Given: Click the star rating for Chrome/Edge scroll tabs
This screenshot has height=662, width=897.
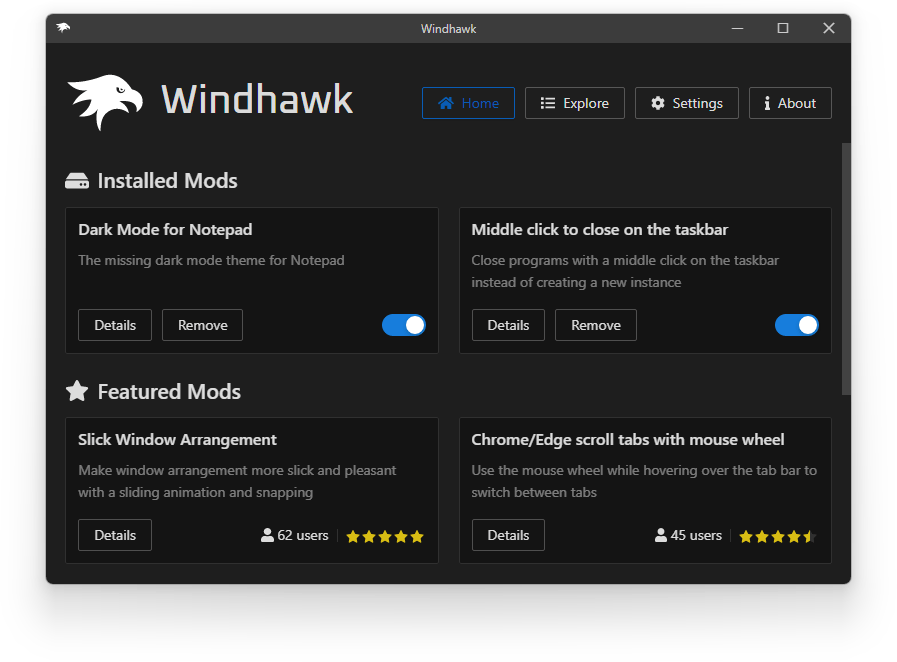Looking at the screenshot, I should click(777, 536).
